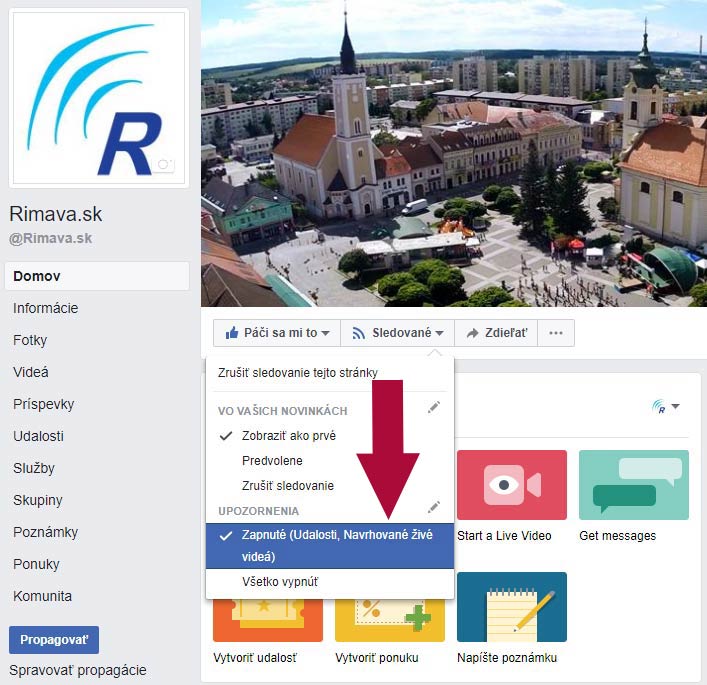Viewport: 707px width, 685px height.
Task: Expand the page identity dropdown at right
Action: point(666,406)
